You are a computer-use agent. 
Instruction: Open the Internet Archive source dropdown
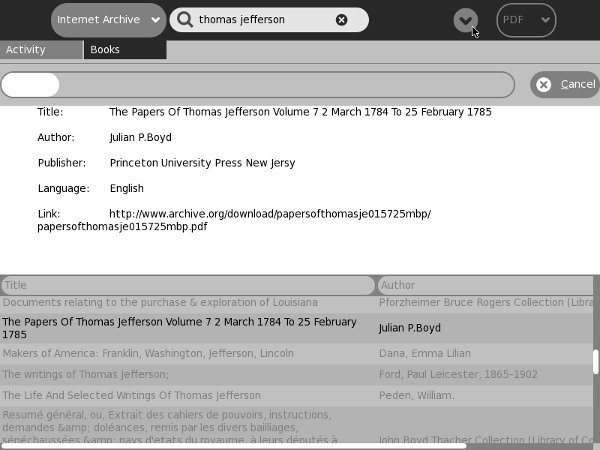(108, 20)
